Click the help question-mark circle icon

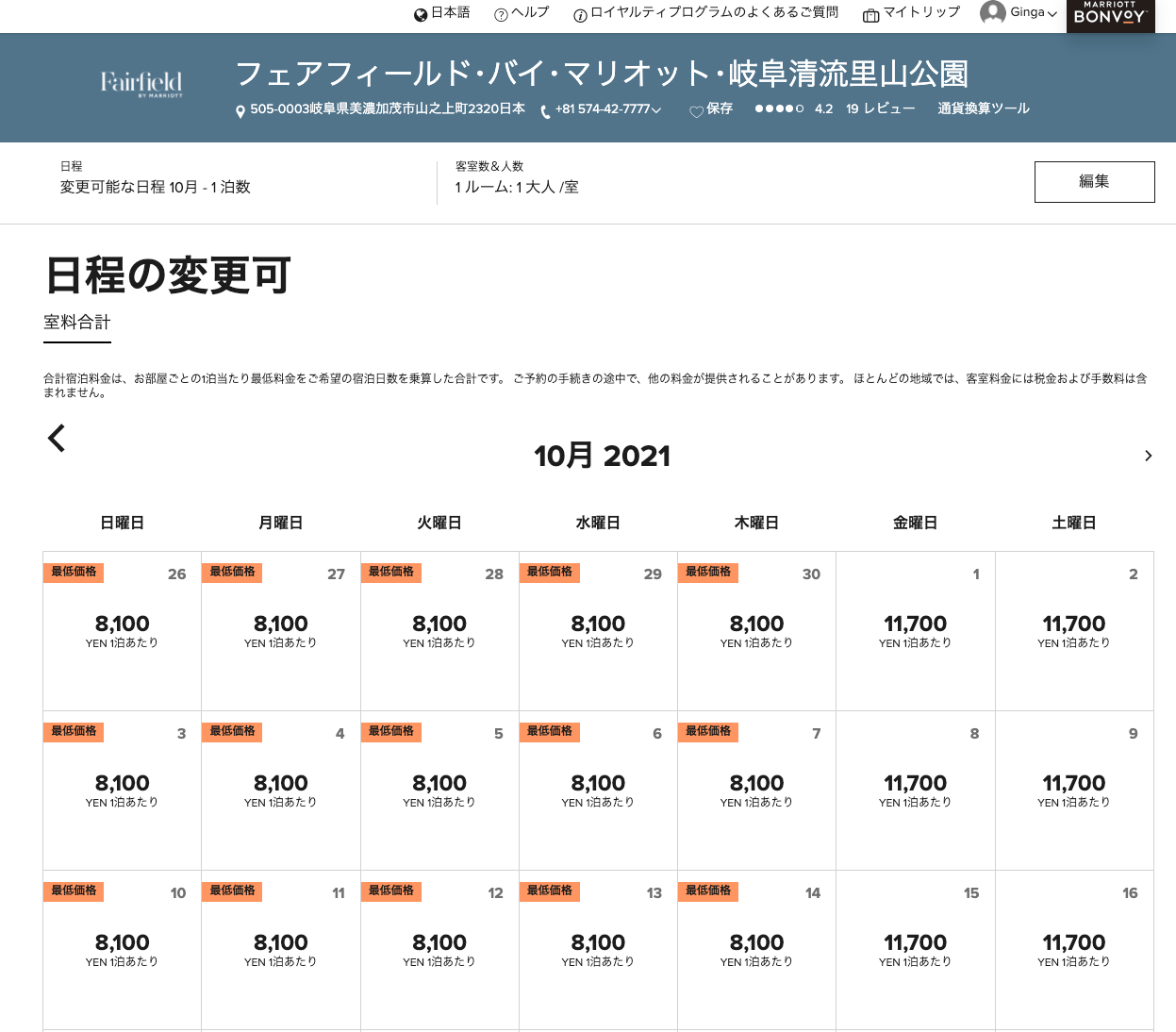(501, 14)
